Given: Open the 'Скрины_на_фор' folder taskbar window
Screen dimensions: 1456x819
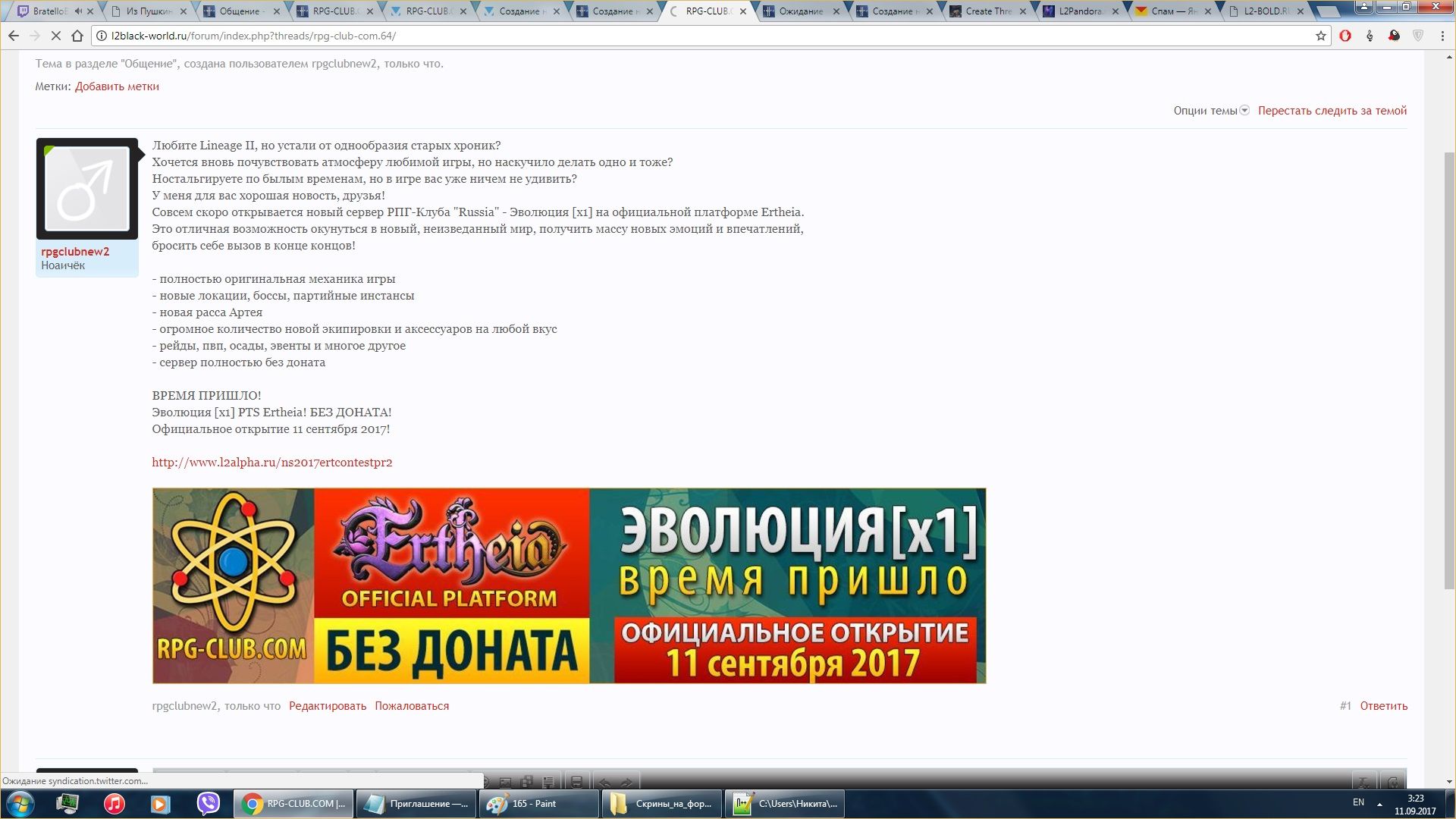Looking at the screenshot, I should coord(661,804).
